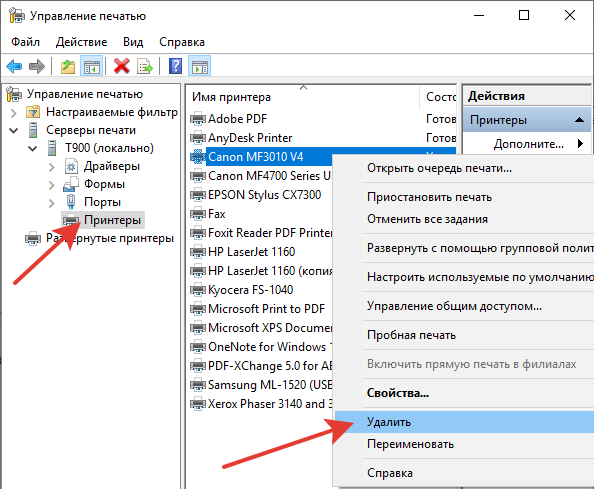The height and width of the screenshot is (489, 594).
Task: Collapse the Серверы печати tree node
Action: (x=14, y=131)
